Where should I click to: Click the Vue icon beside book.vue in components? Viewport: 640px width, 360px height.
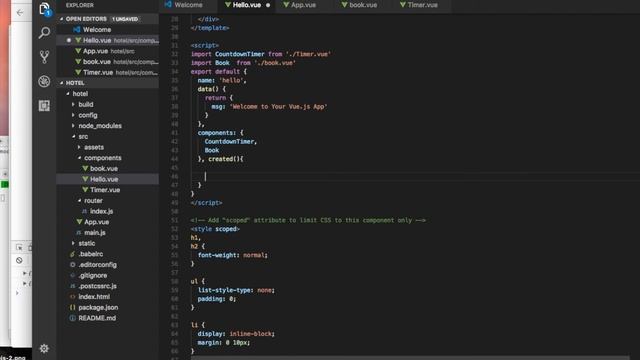click(x=85, y=168)
